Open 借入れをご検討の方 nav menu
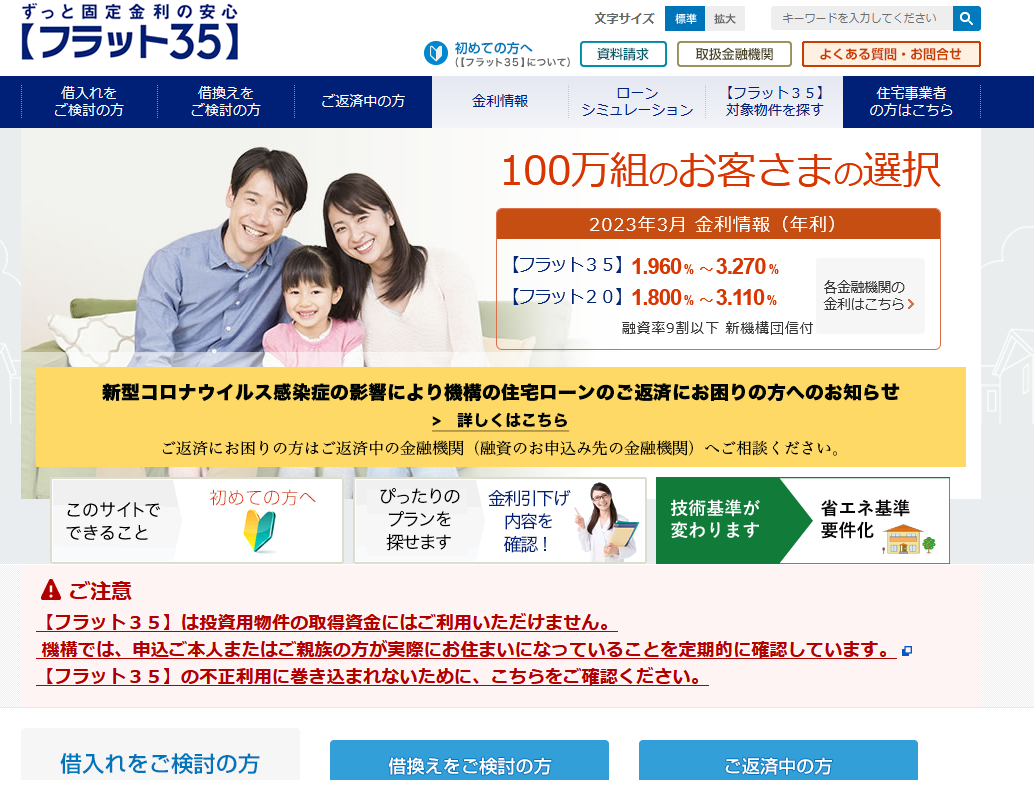This screenshot has height=786, width=1034. tap(89, 102)
